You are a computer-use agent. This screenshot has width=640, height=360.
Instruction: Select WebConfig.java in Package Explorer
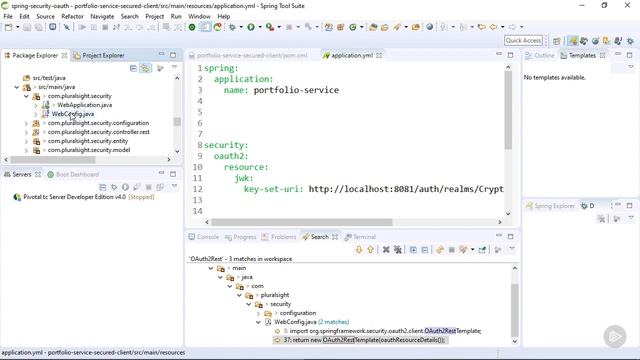tap(73, 114)
